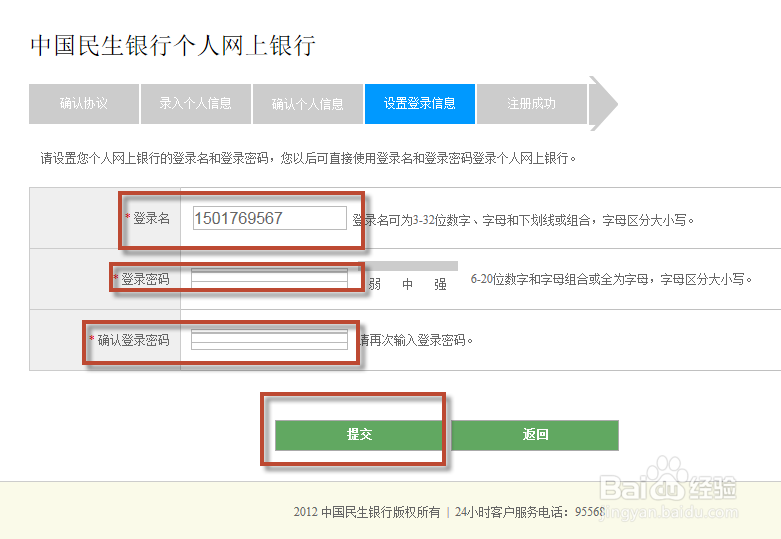The image size is (781, 539).
Task: Click the 弱 strength label
Action: pos(375,284)
